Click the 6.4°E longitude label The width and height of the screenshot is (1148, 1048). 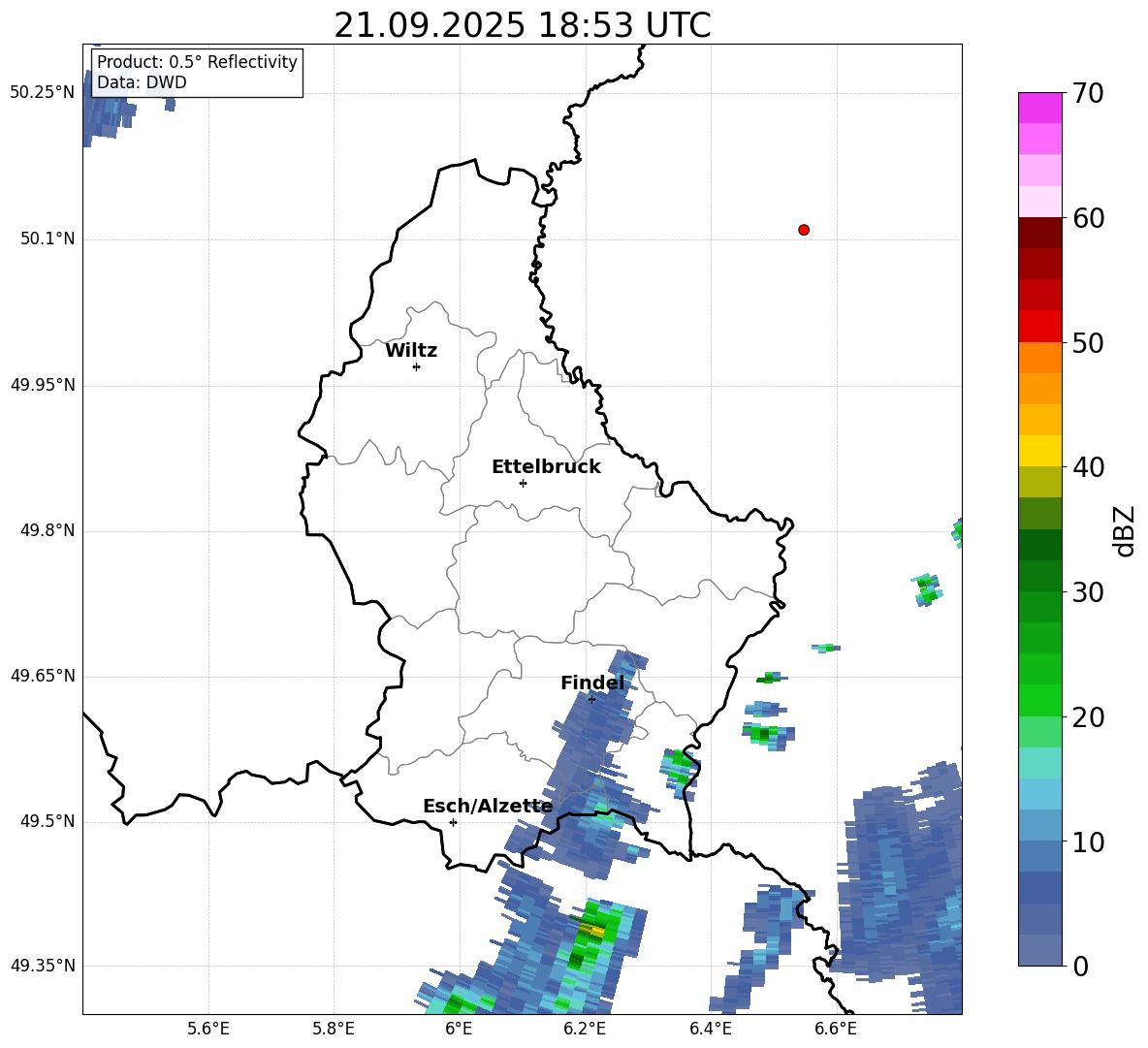[710, 1029]
